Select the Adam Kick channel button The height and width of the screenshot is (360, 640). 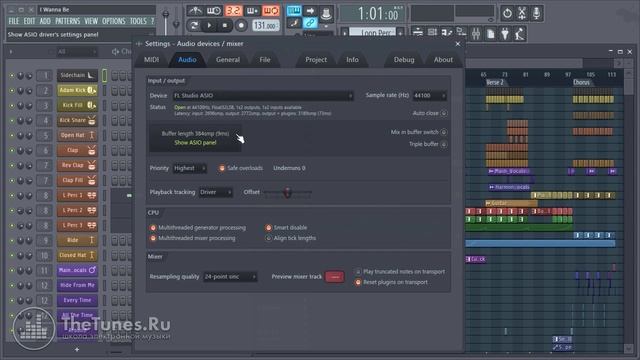coord(77,90)
